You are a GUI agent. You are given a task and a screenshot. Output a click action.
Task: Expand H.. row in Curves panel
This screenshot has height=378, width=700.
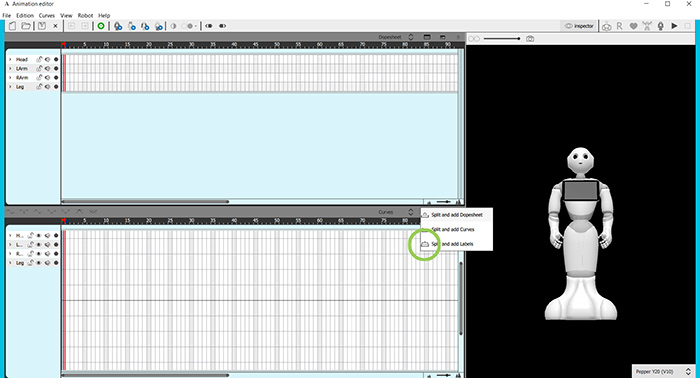click(10, 236)
